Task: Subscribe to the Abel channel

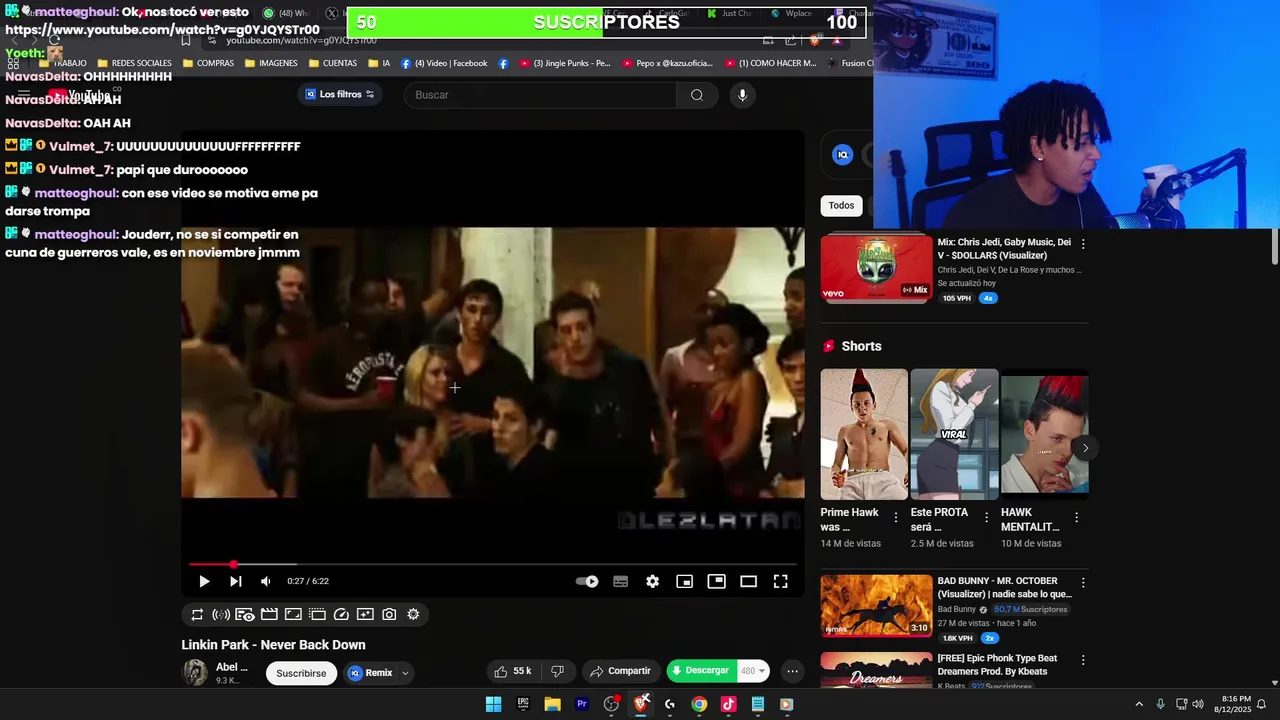Action: point(301,673)
